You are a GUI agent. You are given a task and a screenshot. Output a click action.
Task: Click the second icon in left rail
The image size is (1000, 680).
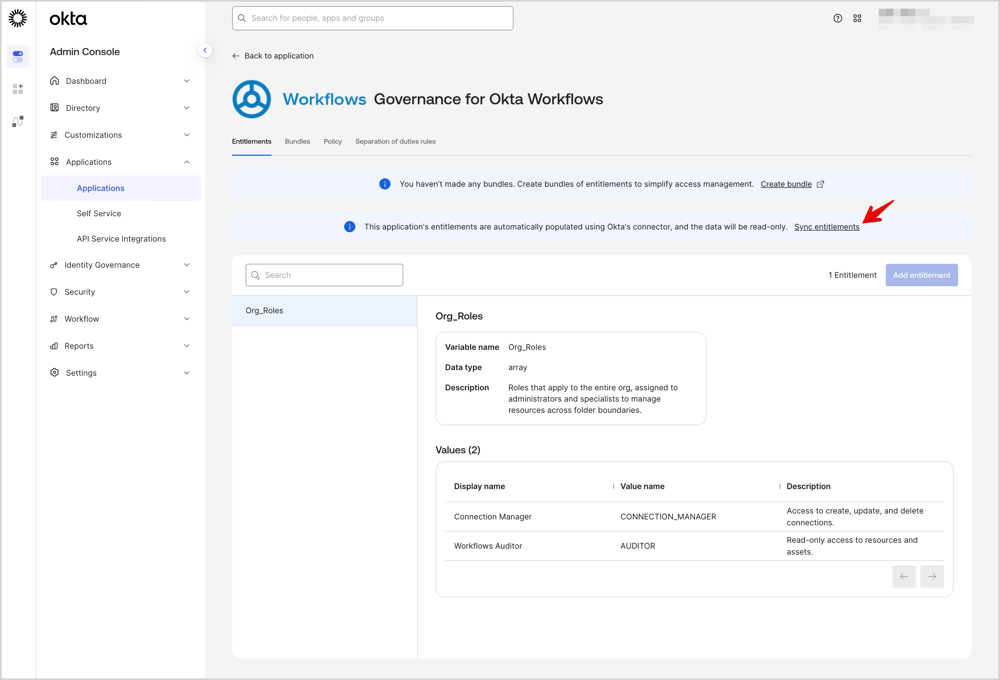coord(18,89)
